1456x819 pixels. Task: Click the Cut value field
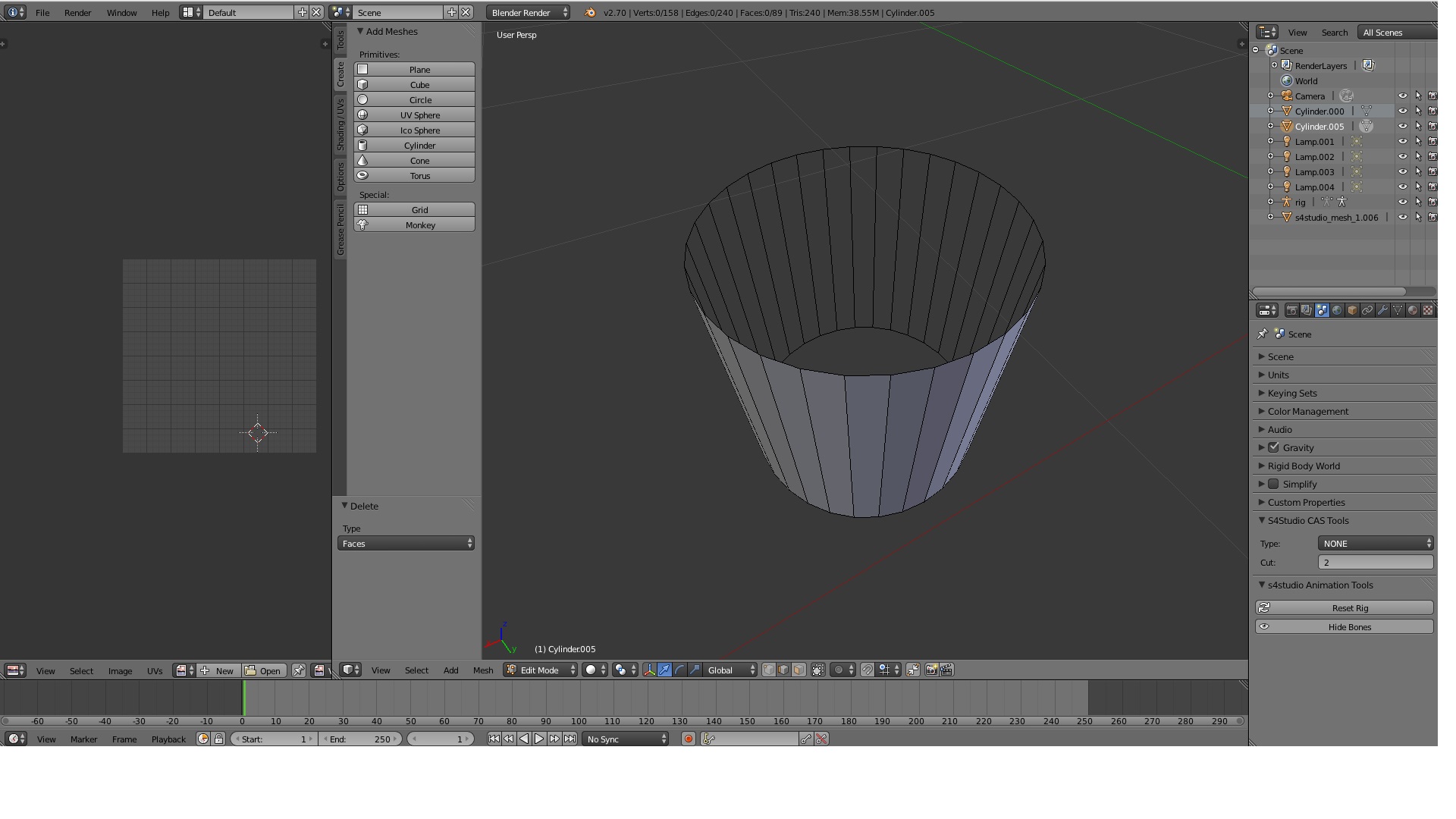pos(1376,562)
